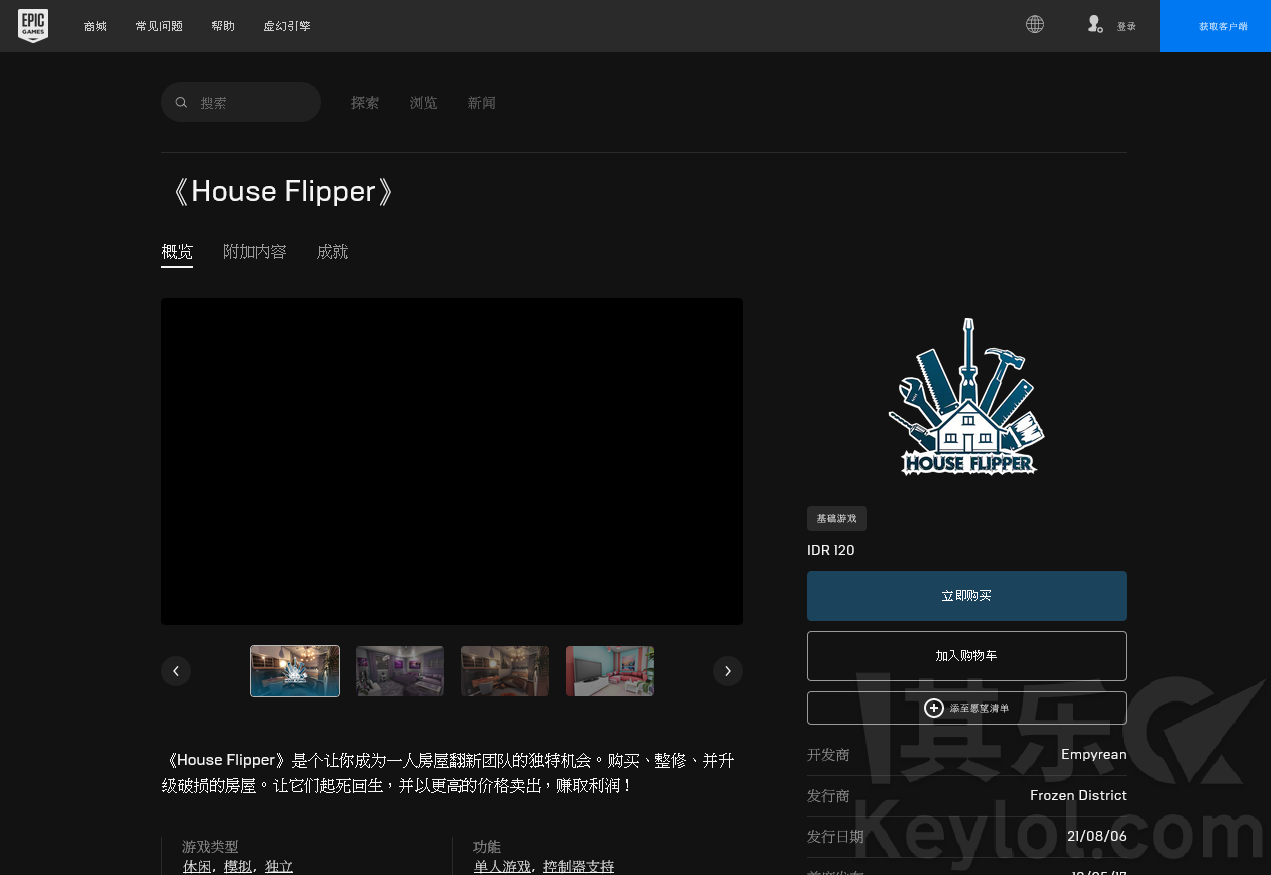Select the 概览 tab

point(177,252)
